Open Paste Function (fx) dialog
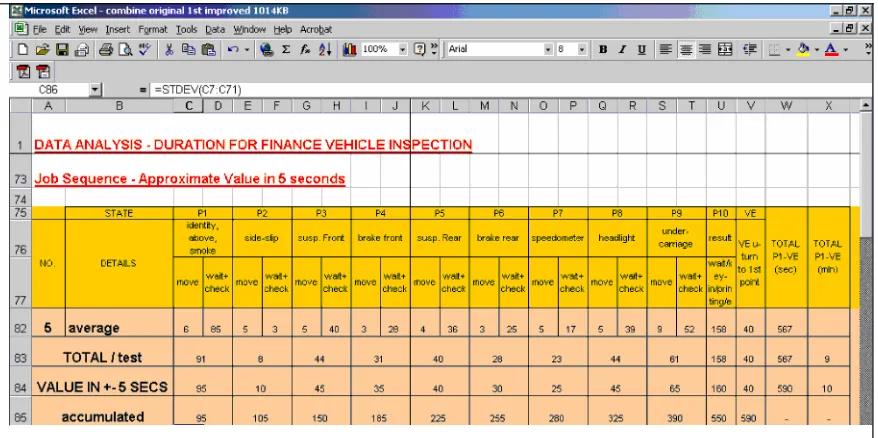 tap(305, 50)
